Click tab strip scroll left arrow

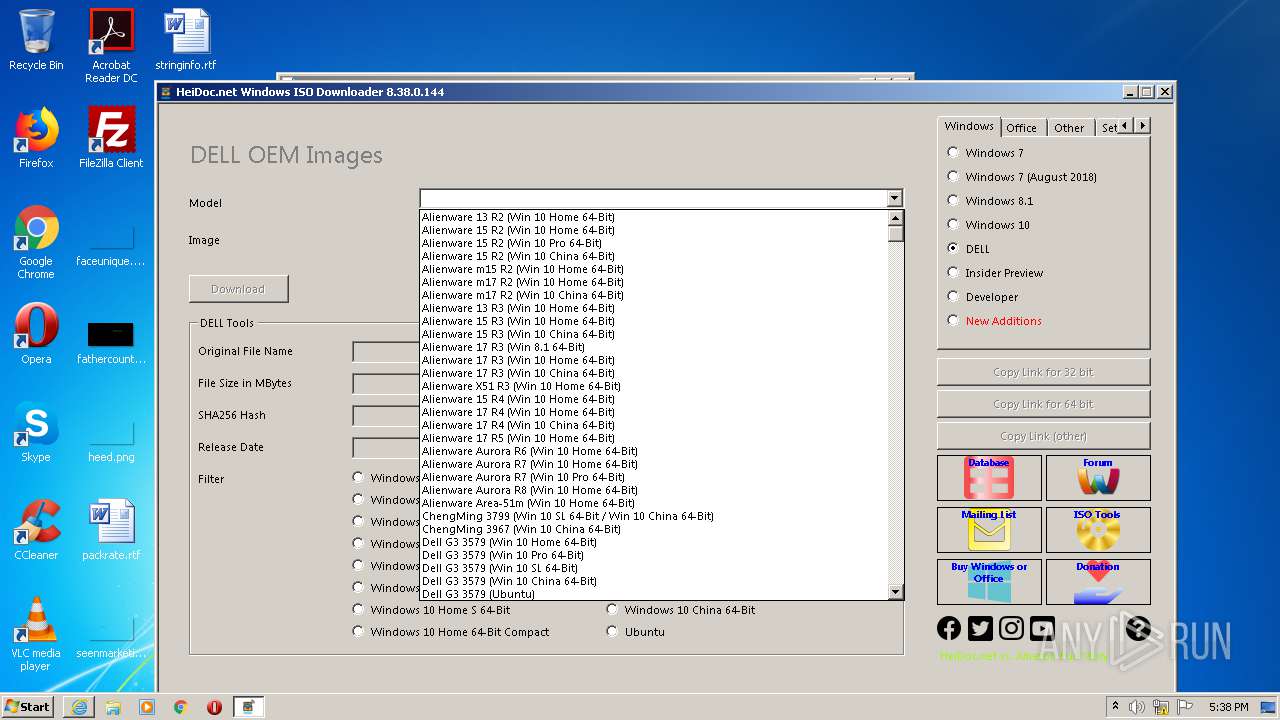[x=1125, y=126]
